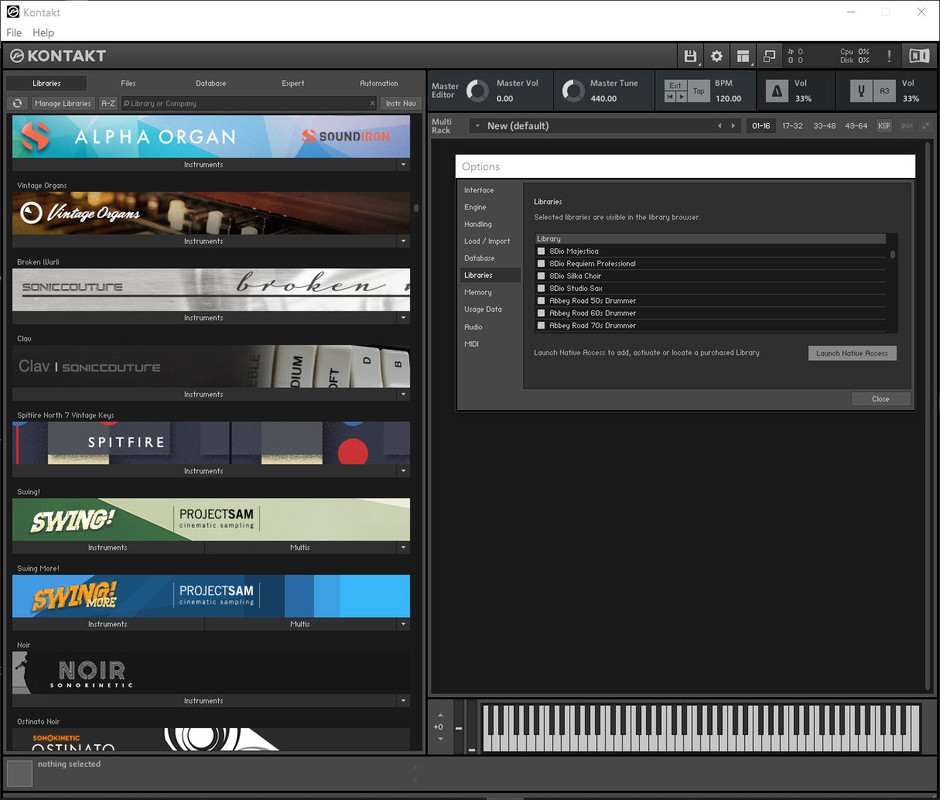Open Multis of Swing More! library
Viewport: 940px width, 800px height.
[300, 624]
